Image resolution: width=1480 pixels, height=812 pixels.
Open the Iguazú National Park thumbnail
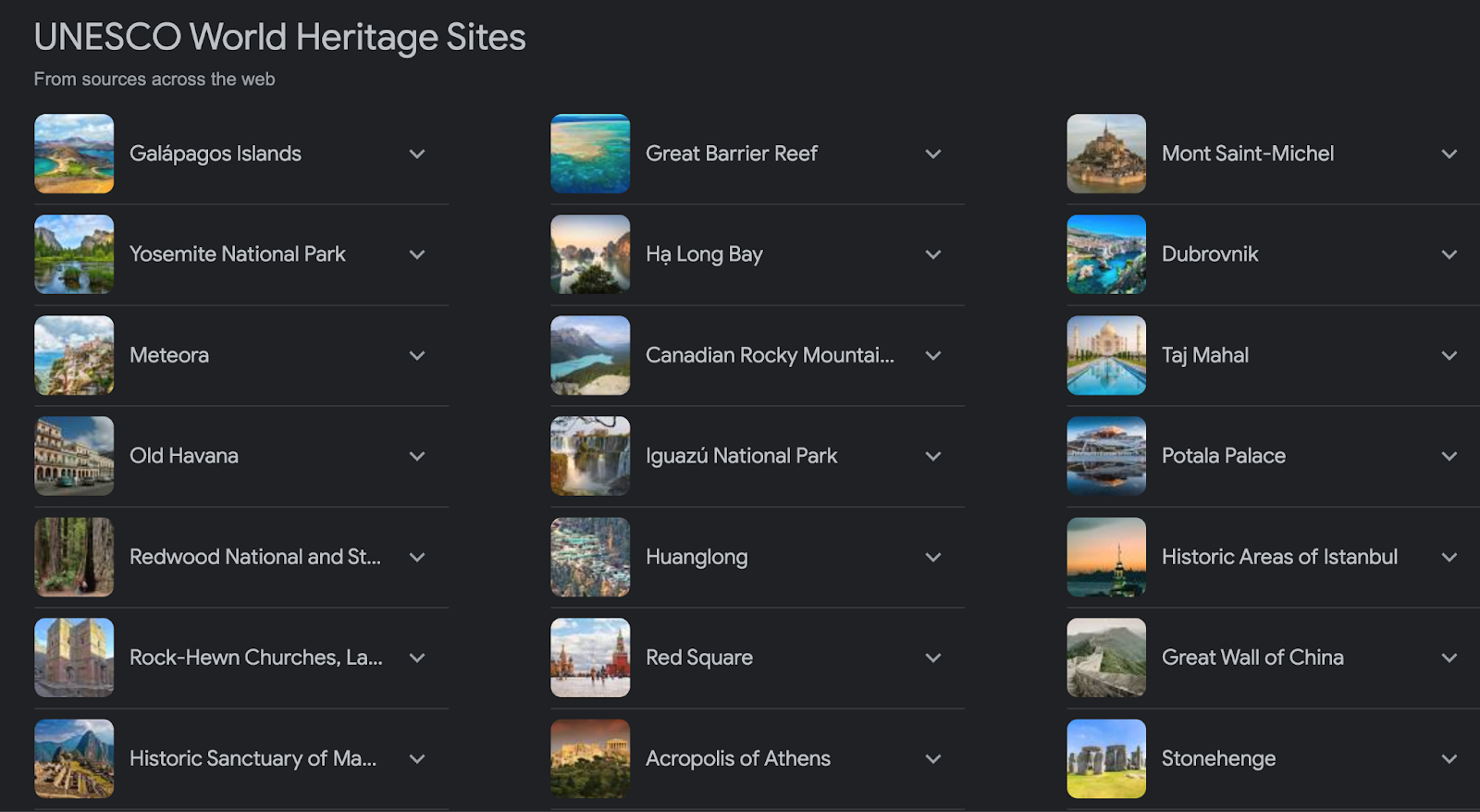pyautogui.click(x=590, y=456)
